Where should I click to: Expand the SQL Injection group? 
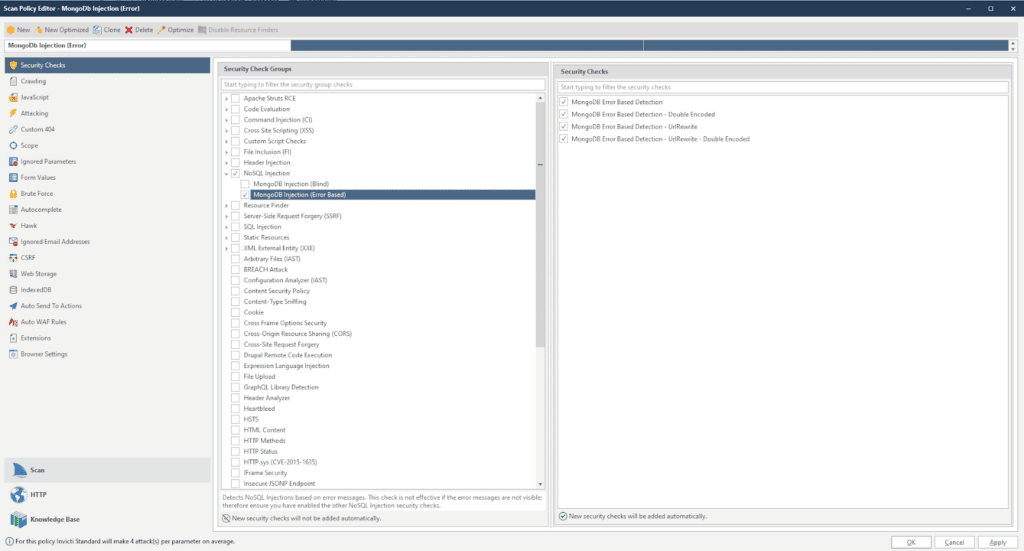pos(227,227)
